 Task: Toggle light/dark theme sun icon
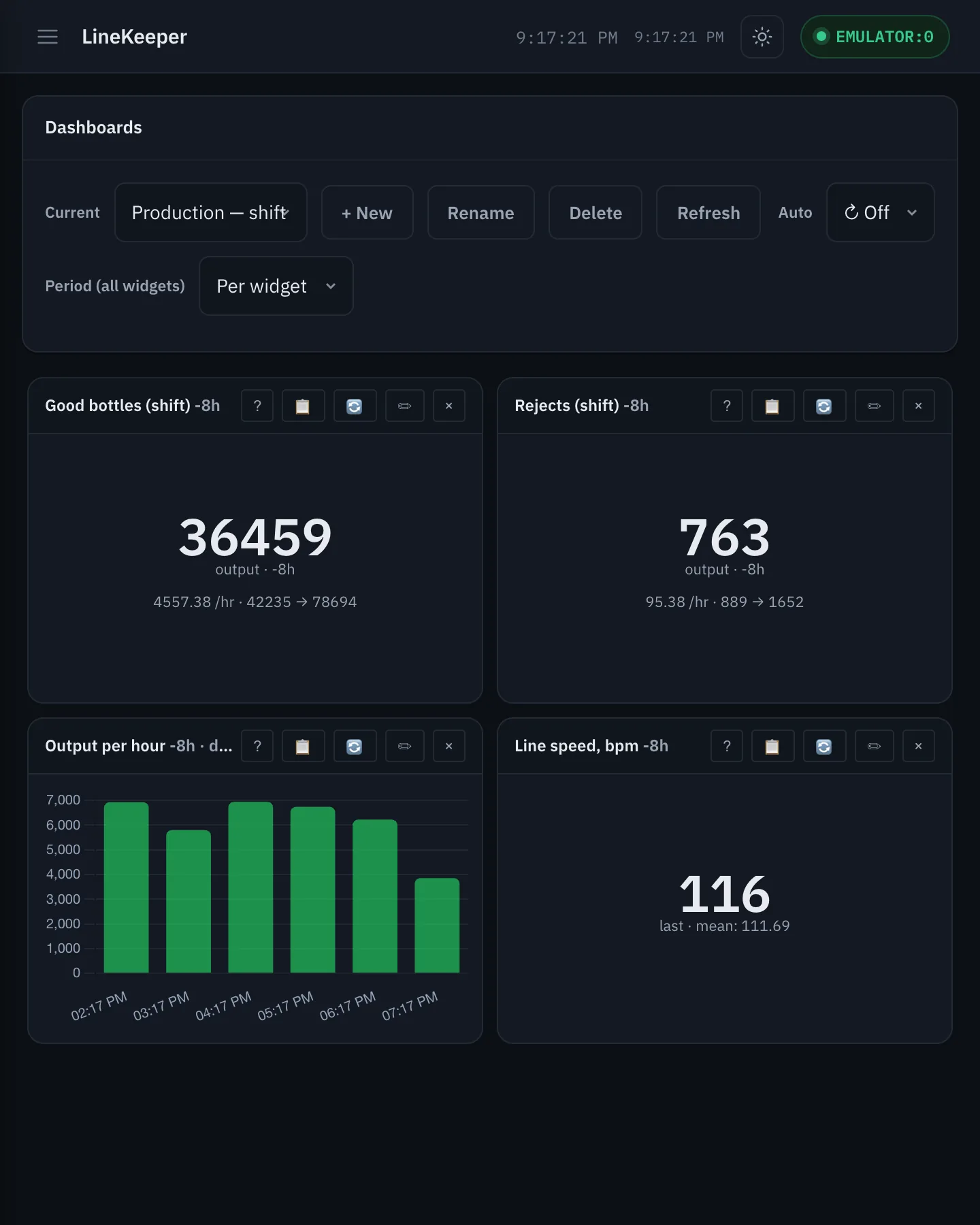(x=762, y=37)
